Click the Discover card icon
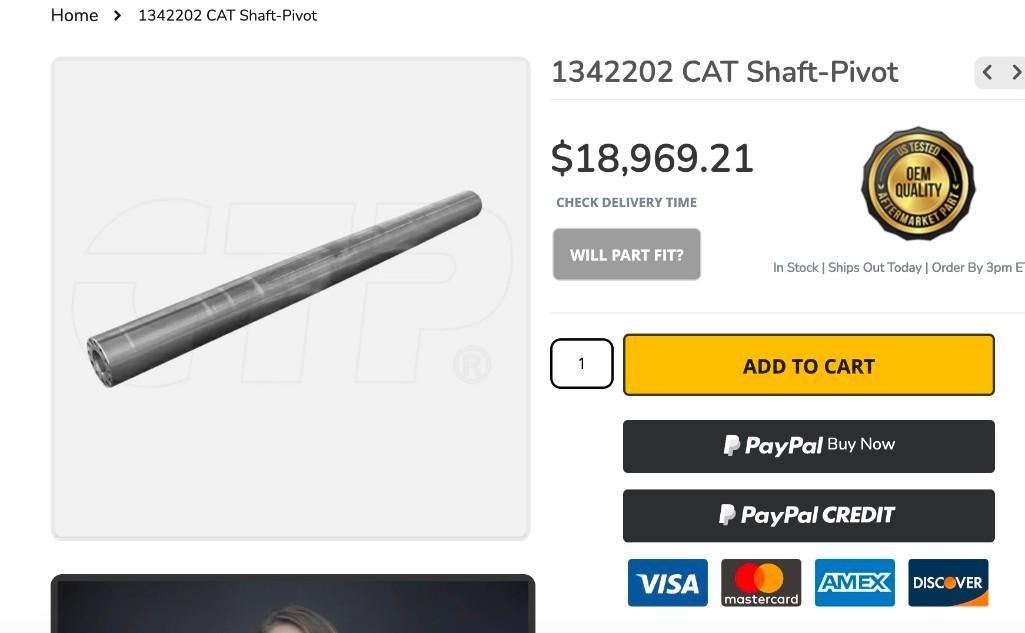The image size is (1025, 633). coord(948,583)
